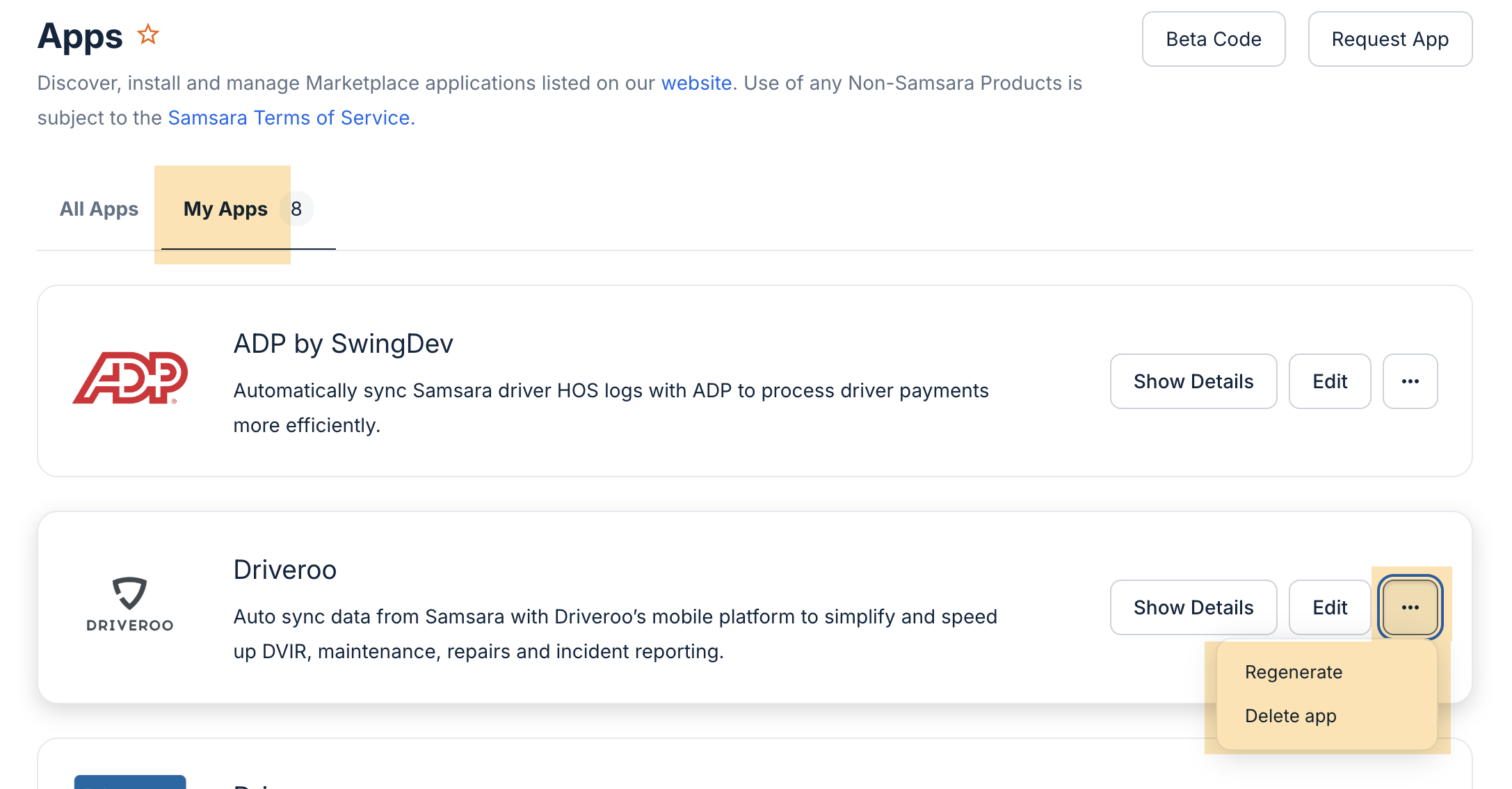Click the Driveroo logo thumbnail
1512x789 pixels.
pos(130,604)
